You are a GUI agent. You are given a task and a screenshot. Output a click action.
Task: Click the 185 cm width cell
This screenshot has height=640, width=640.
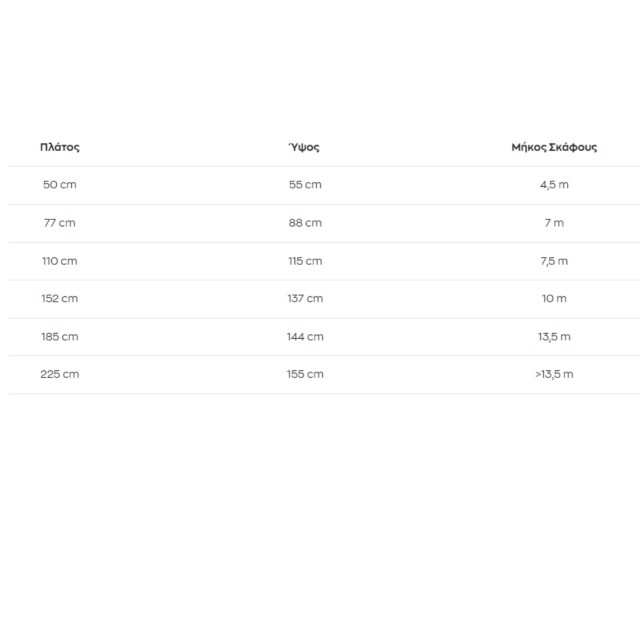tap(60, 337)
